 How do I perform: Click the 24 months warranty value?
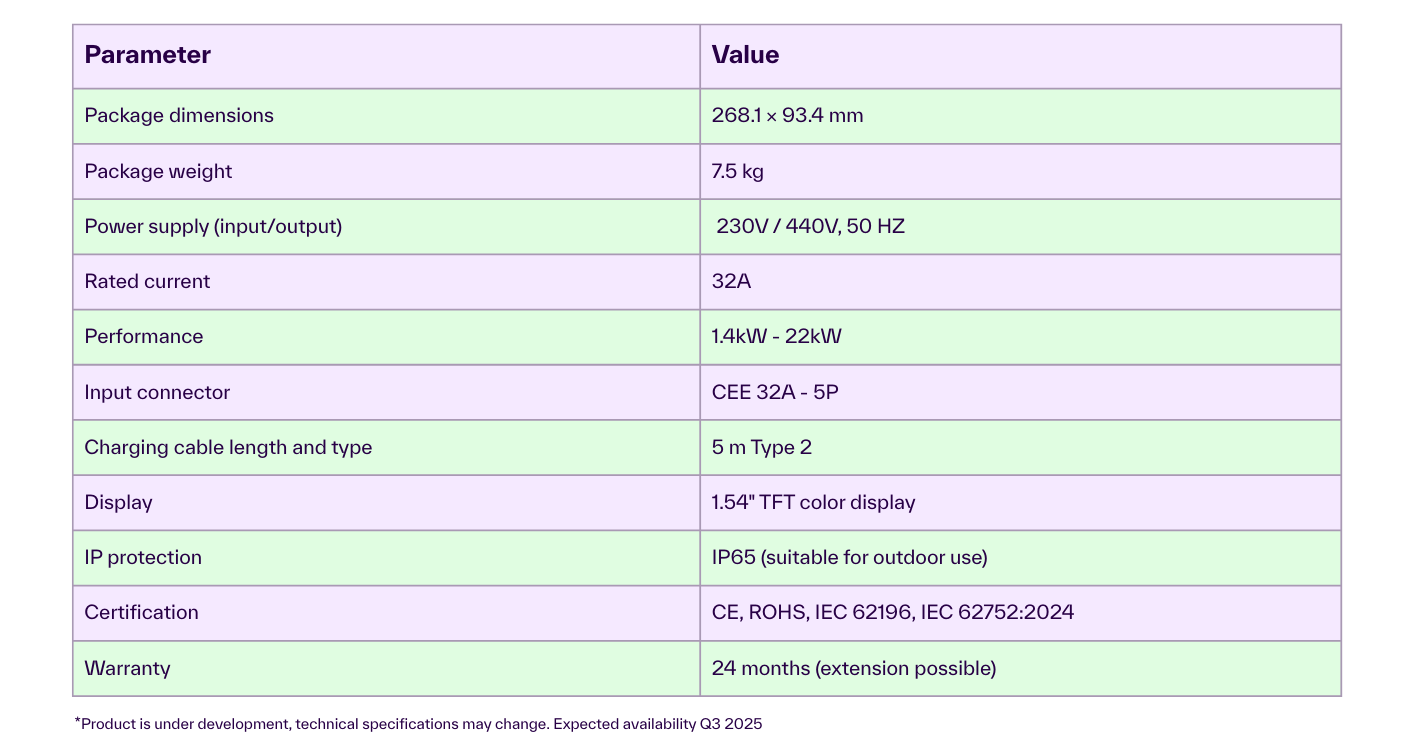click(853, 669)
